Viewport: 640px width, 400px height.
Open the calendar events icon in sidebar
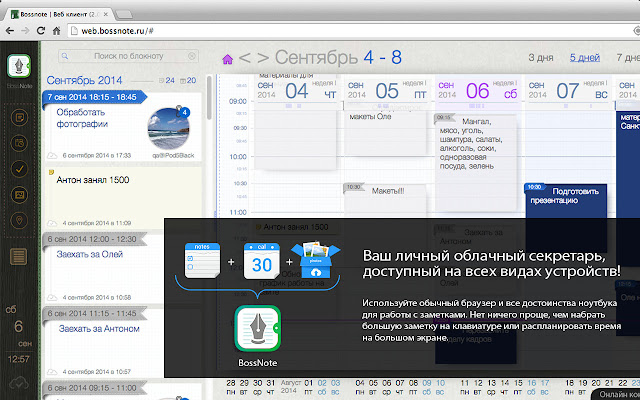(19, 143)
